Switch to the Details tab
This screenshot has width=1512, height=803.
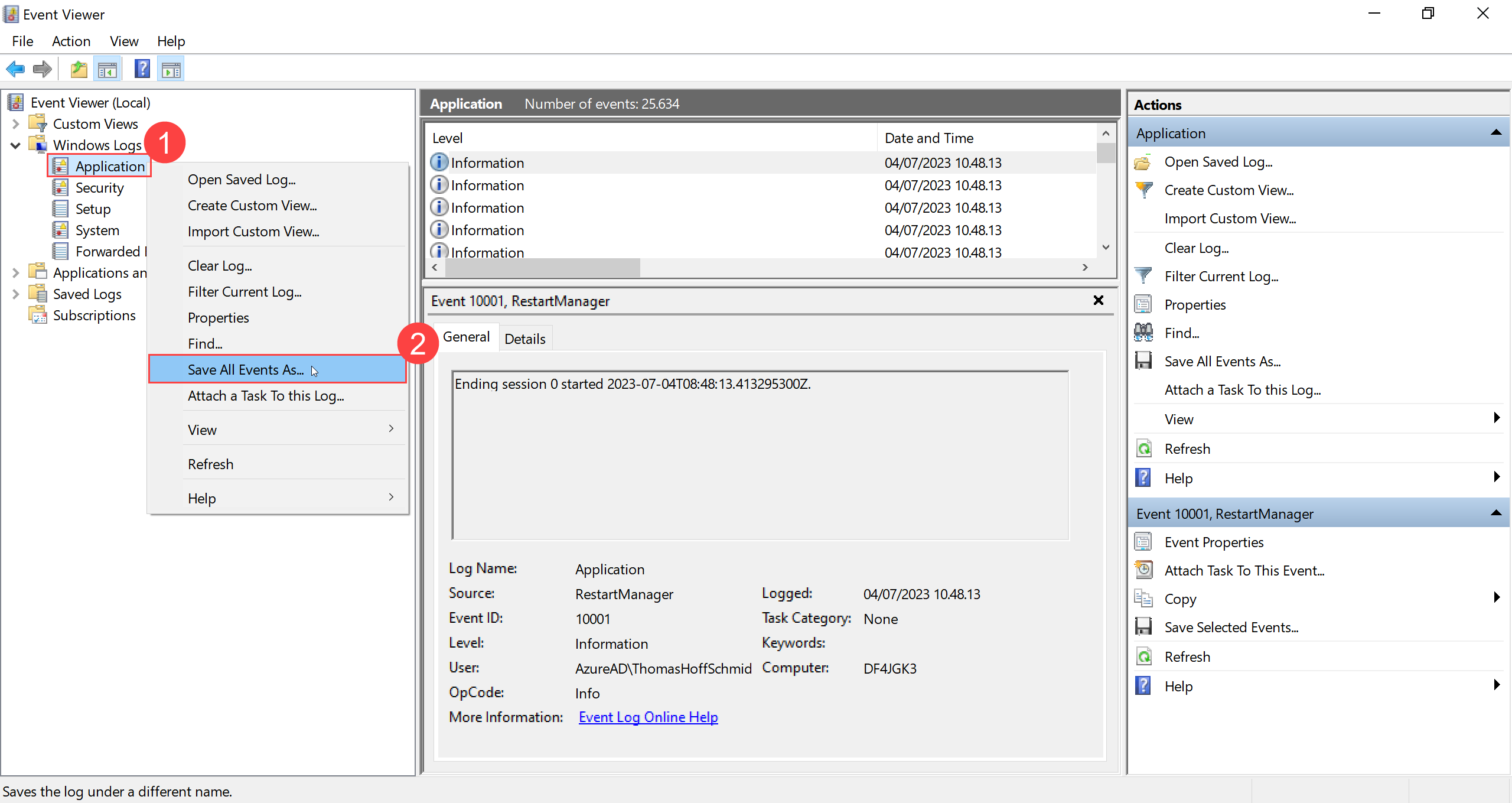point(525,338)
